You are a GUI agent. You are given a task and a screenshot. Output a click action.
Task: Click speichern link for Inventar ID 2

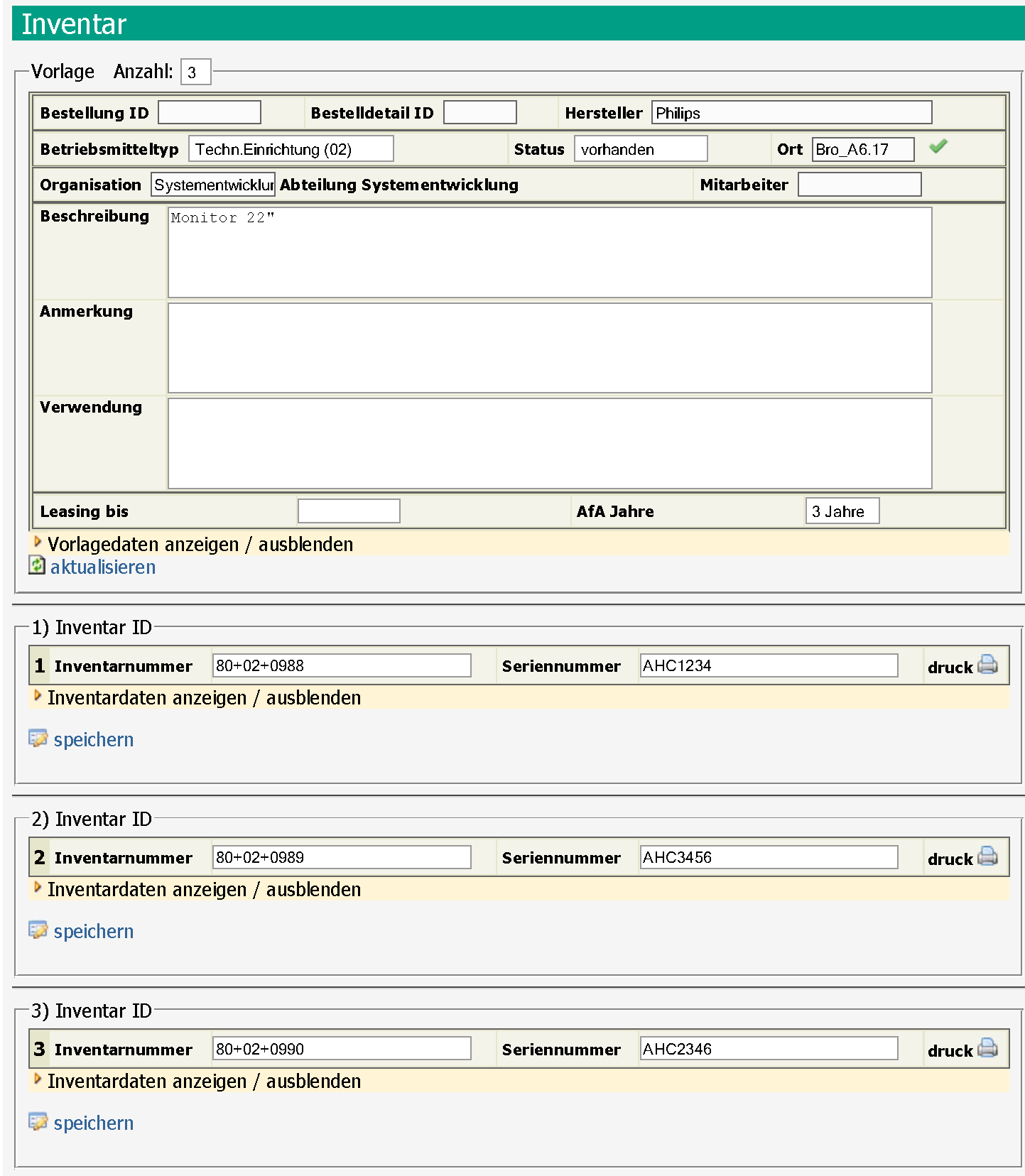tap(94, 931)
